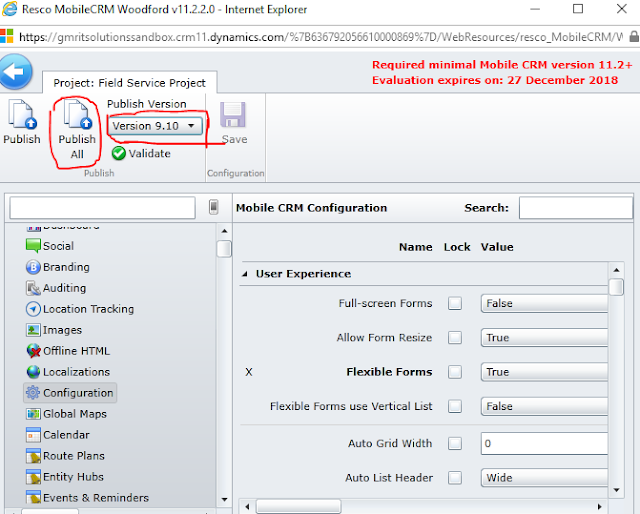Open the Location Tracking icon
The height and width of the screenshot is (514, 640).
[x=33, y=309]
